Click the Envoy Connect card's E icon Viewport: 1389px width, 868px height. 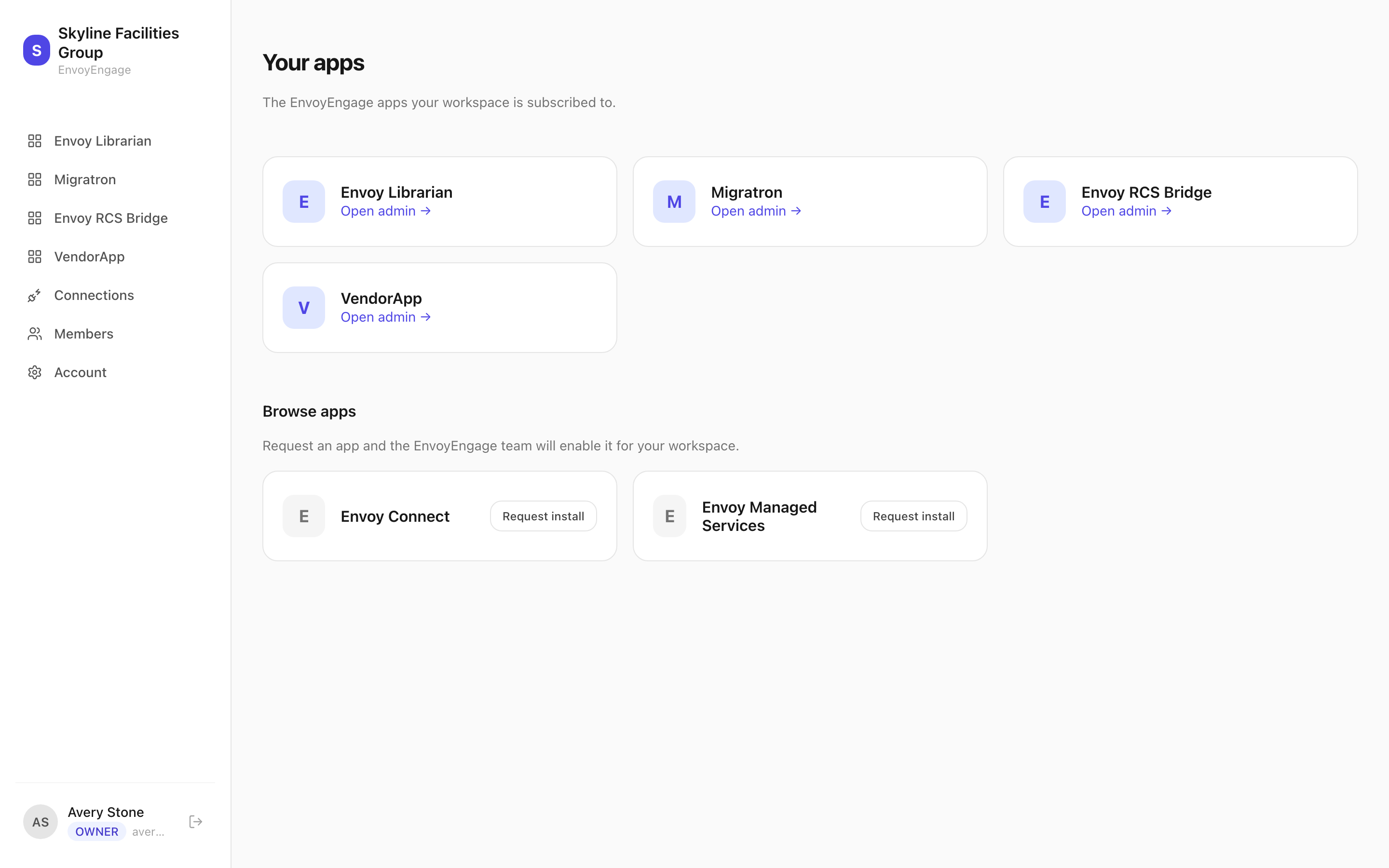point(304,516)
